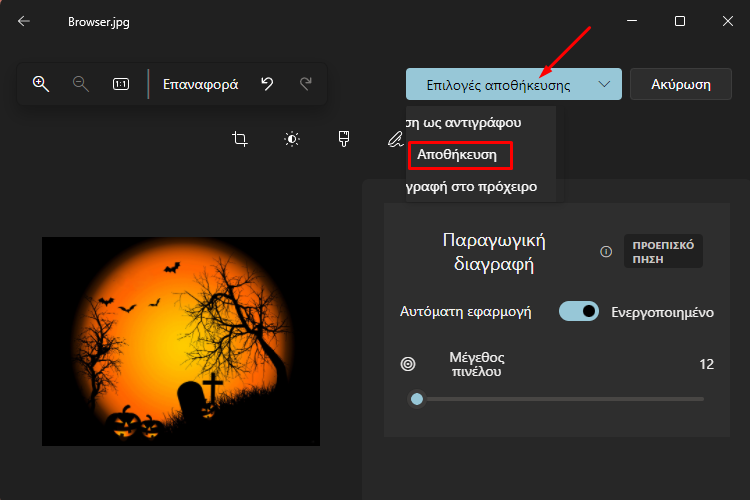This screenshot has width=750, height=500.
Task: Click the Ενεργοποιημένο status label
Action: (662, 312)
